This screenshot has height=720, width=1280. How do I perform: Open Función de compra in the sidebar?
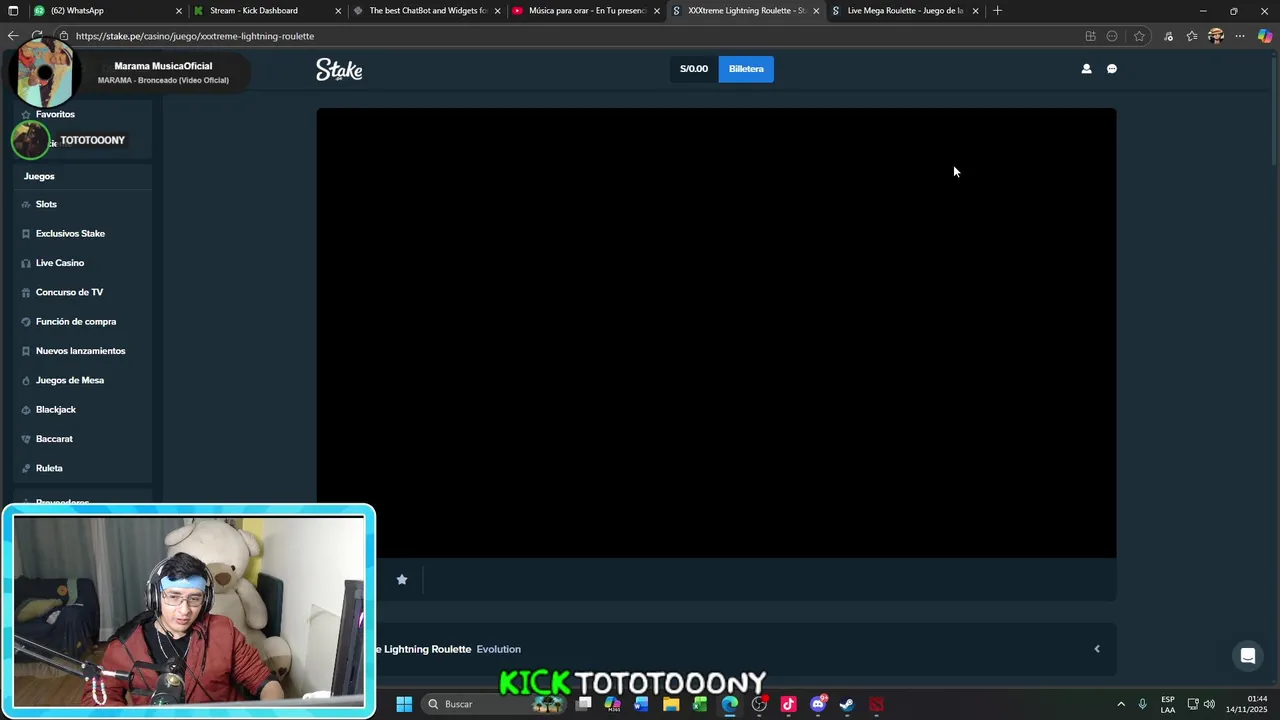82,322
